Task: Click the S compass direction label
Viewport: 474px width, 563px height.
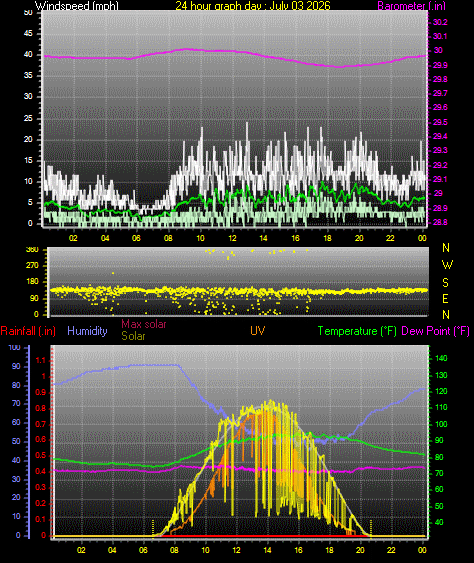Action: tap(445, 283)
